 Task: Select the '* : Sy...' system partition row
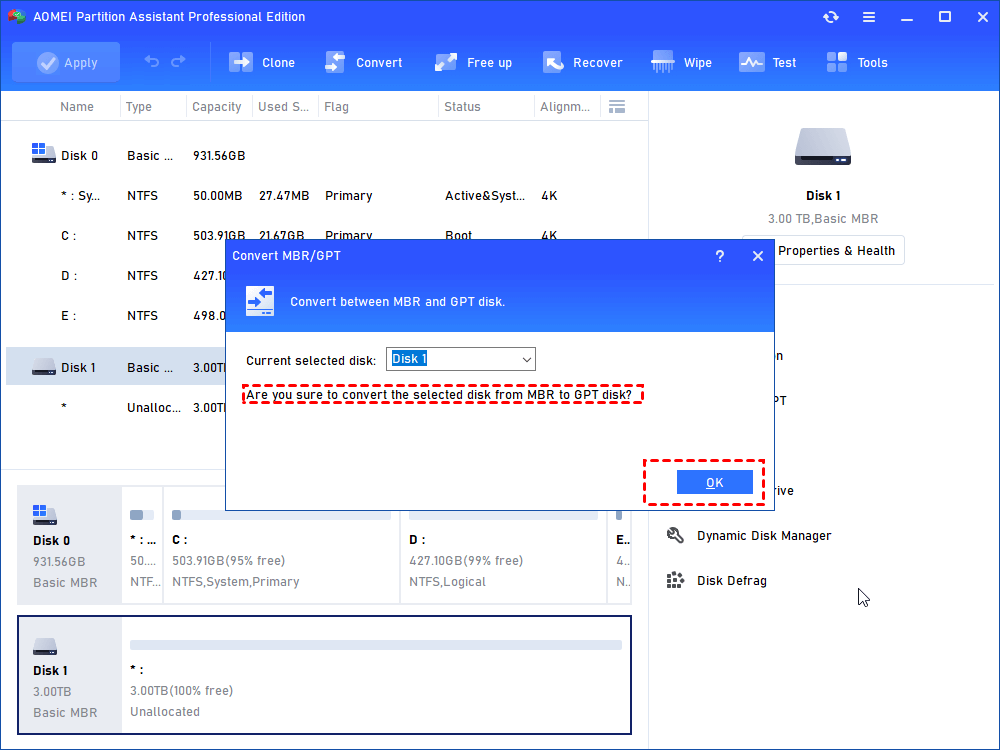pos(325,196)
